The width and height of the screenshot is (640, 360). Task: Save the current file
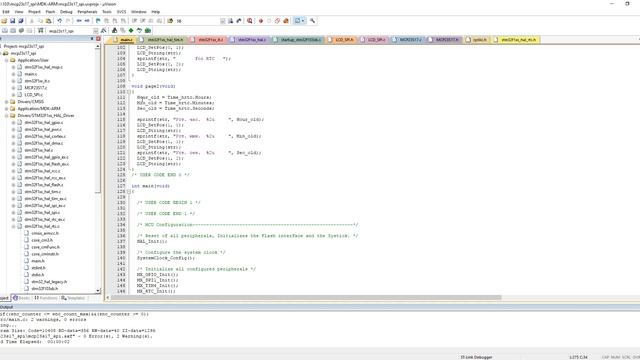click(x=13, y=21)
